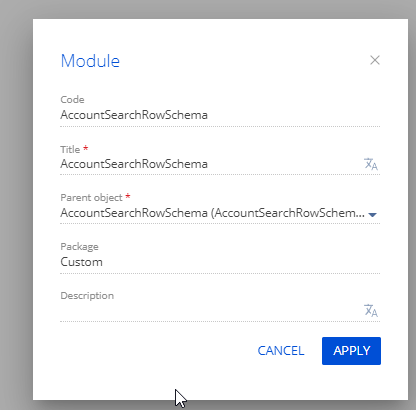416x410 pixels.
Task: Click the CANCEL link
Action: click(x=281, y=351)
